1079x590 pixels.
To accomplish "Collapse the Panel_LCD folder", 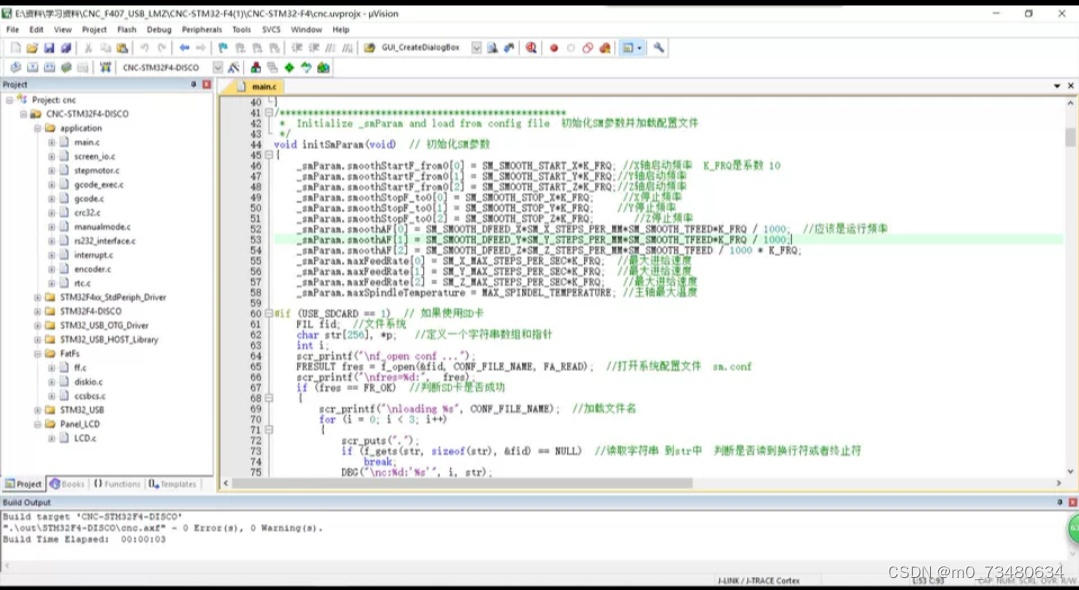I will point(37,424).
